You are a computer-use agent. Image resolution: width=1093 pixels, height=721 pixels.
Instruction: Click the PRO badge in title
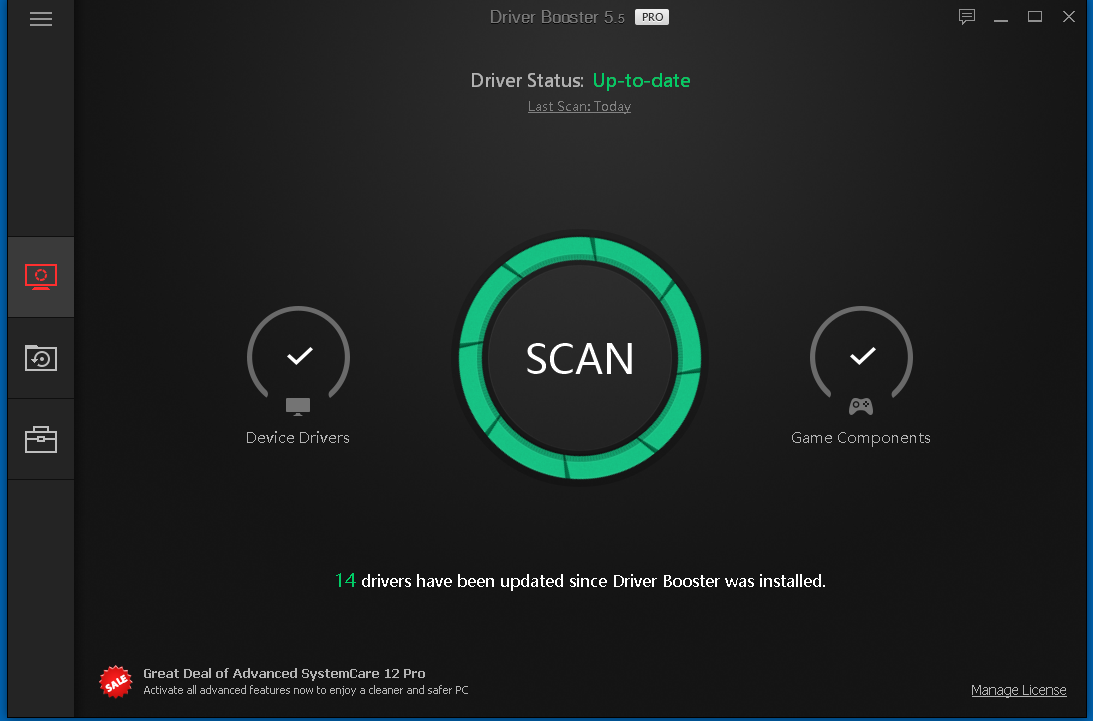pos(652,17)
